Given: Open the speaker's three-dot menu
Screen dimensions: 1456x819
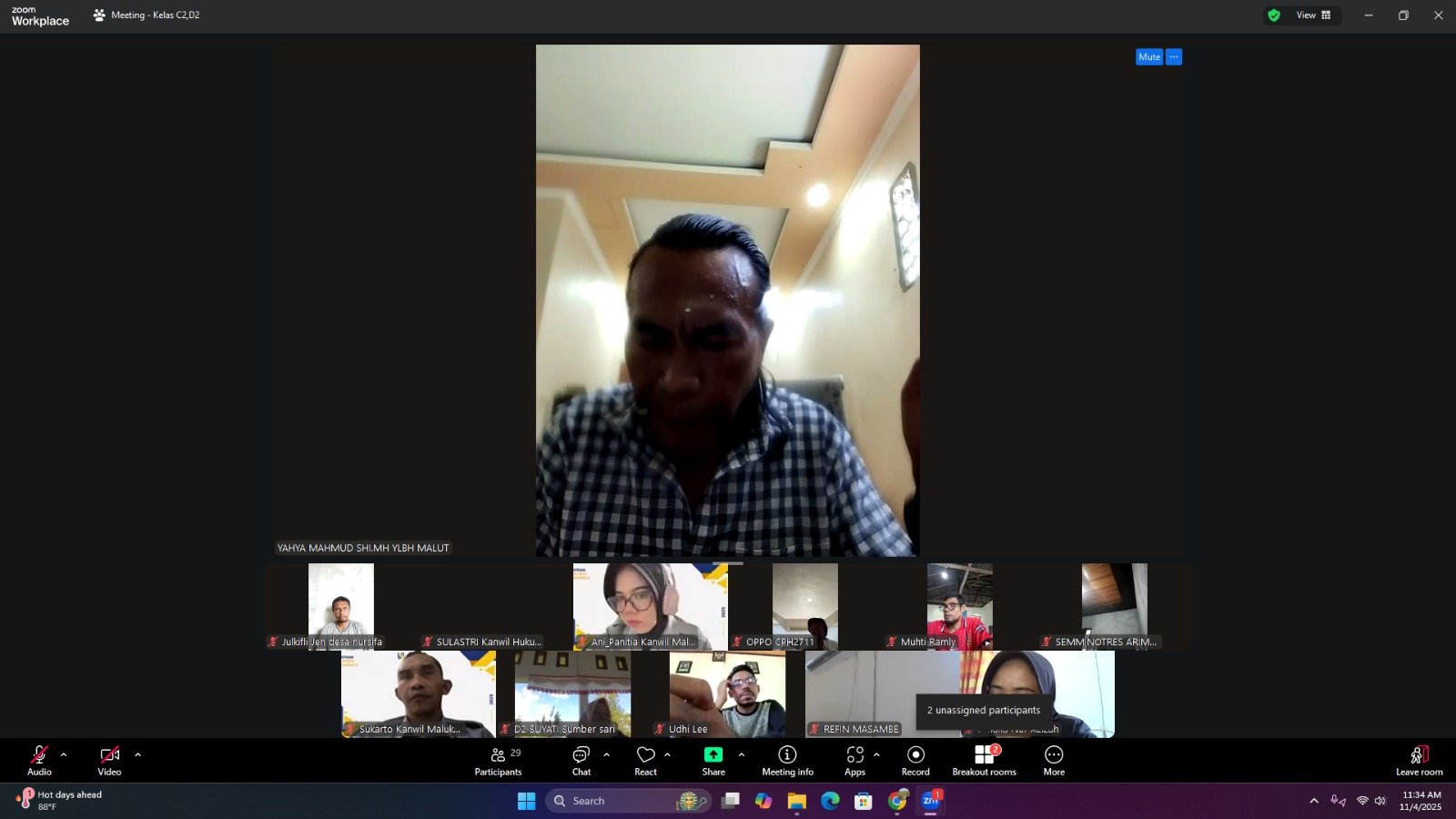Looking at the screenshot, I should tap(1174, 56).
